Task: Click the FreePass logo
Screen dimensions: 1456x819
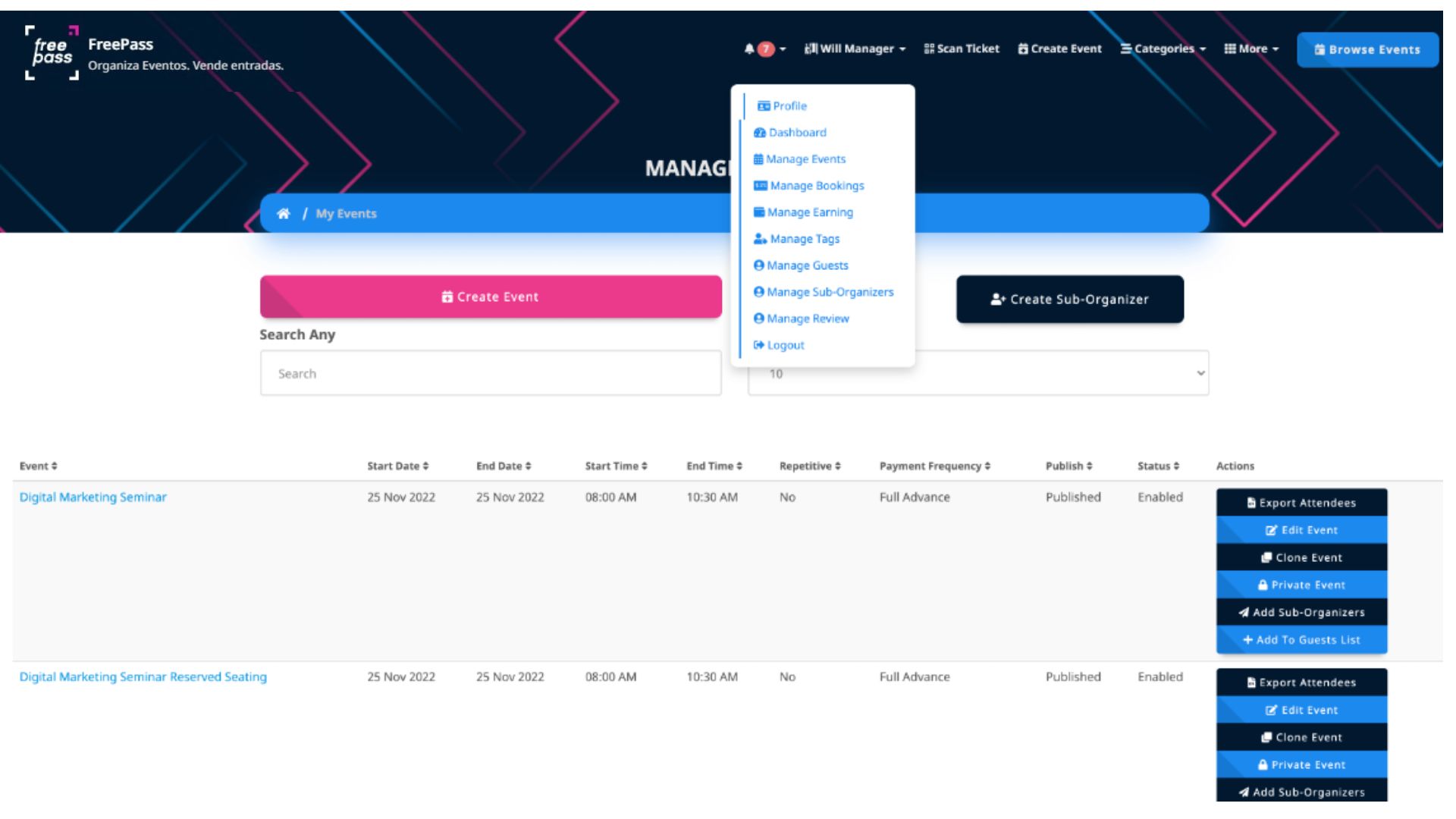Action: [52, 52]
